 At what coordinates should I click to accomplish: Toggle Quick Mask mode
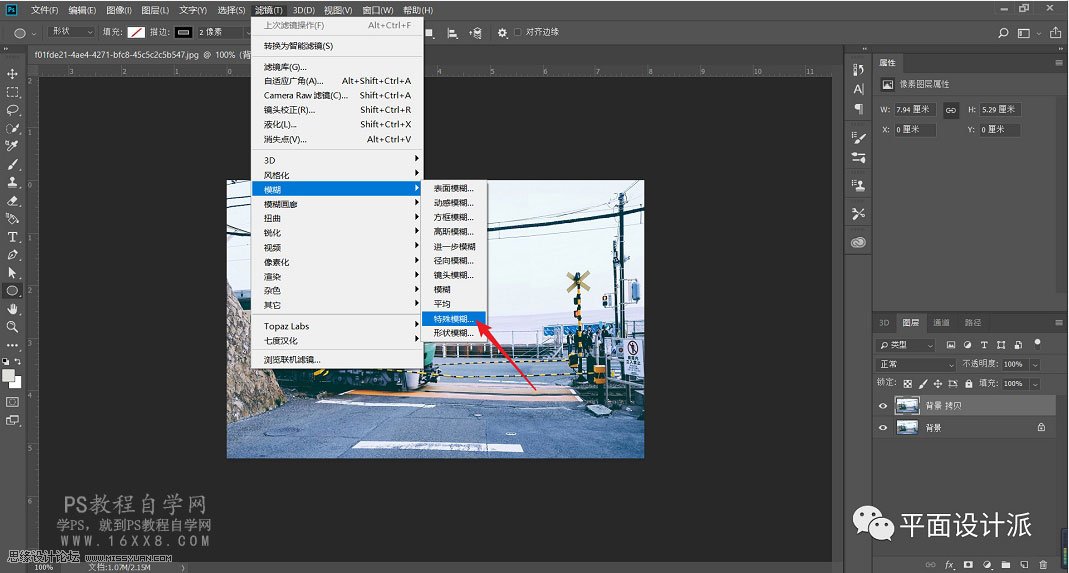tap(12, 402)
